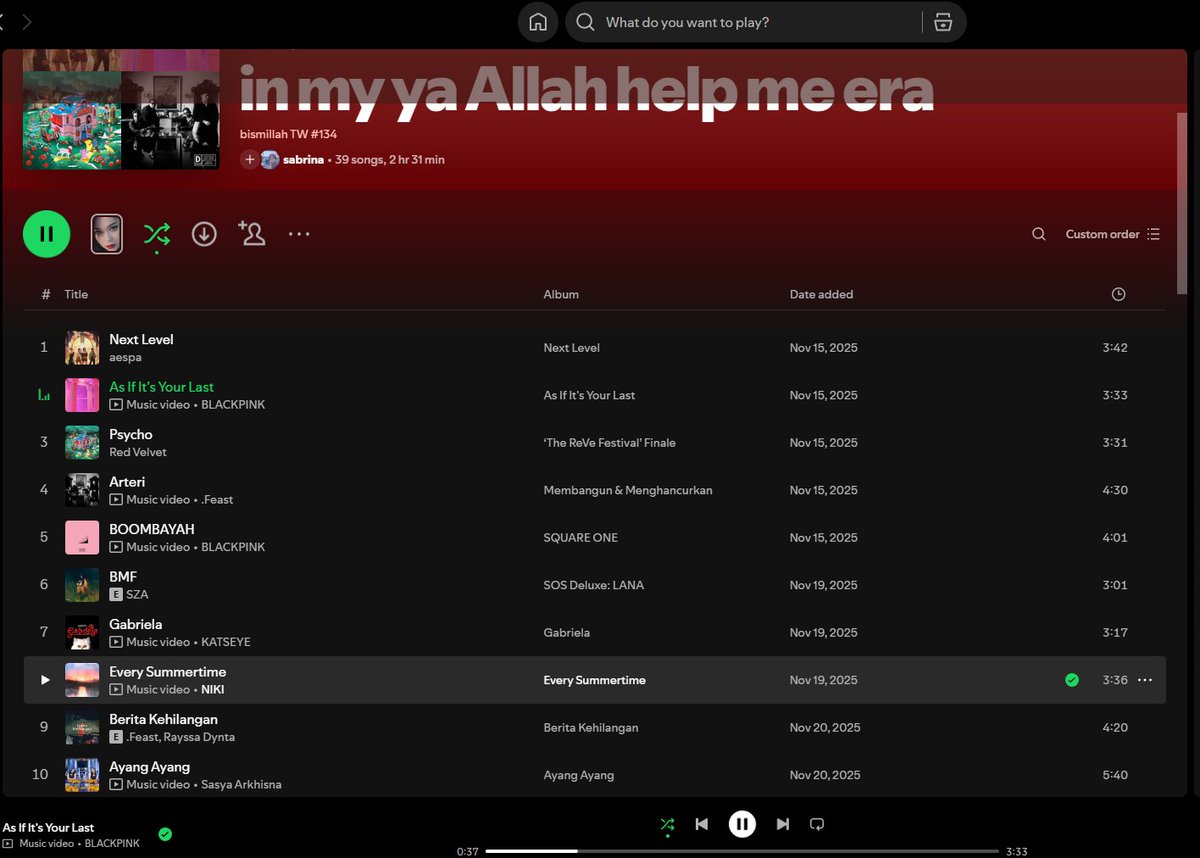
Task: Add playlist to library with plus icon
Action: [249, 159]
